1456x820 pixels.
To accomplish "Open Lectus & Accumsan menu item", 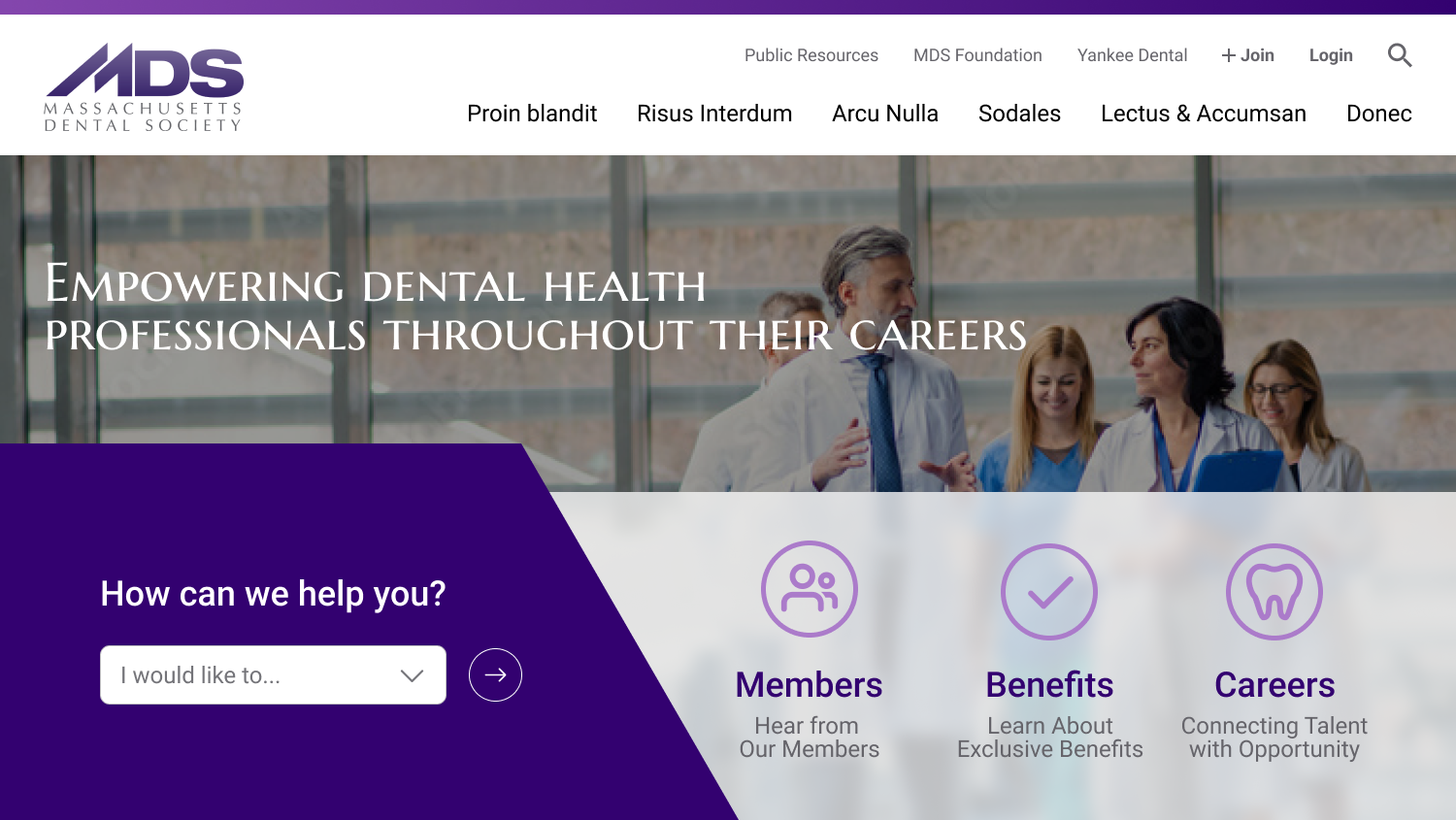I will [x=1204, y=114].
